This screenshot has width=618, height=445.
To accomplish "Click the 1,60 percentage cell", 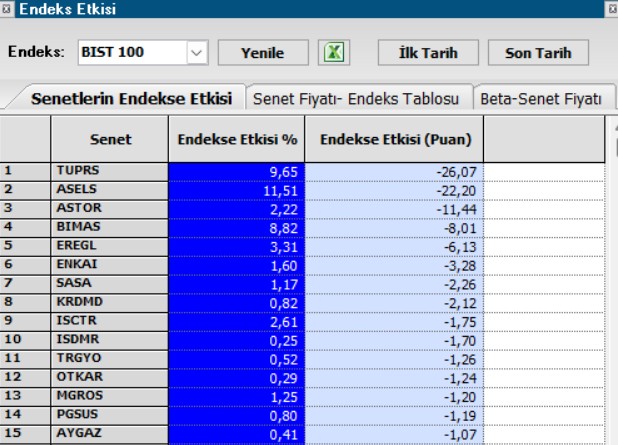I will (236, 266).
